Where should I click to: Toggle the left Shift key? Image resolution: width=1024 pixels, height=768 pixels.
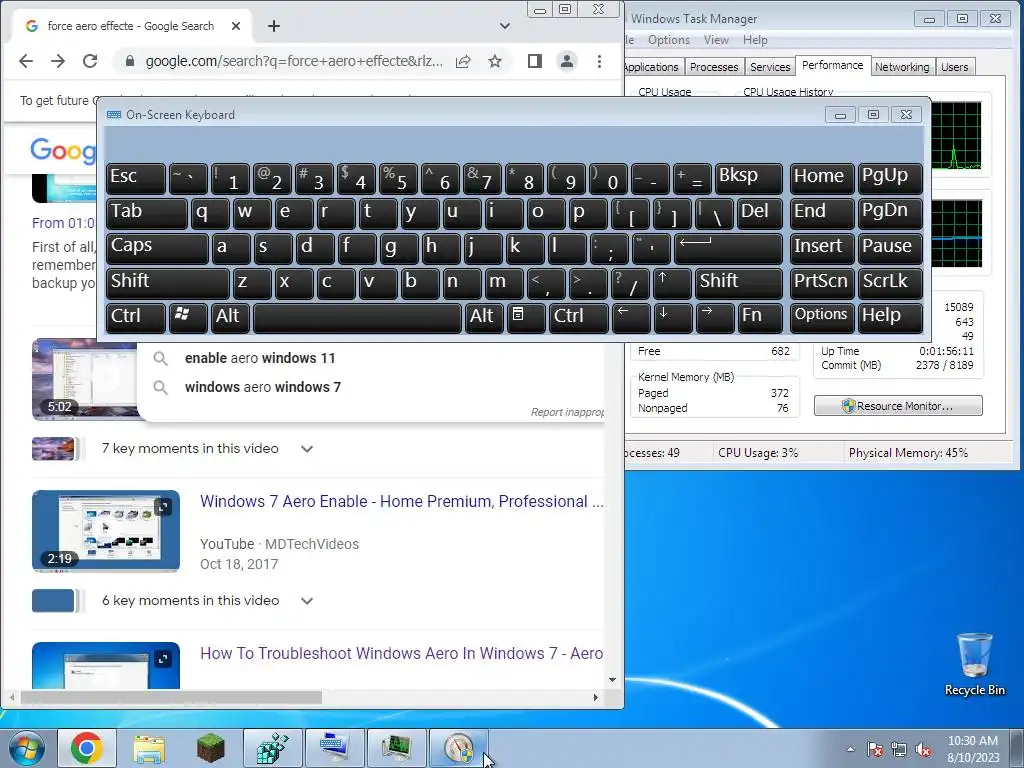tap(167, 283)
